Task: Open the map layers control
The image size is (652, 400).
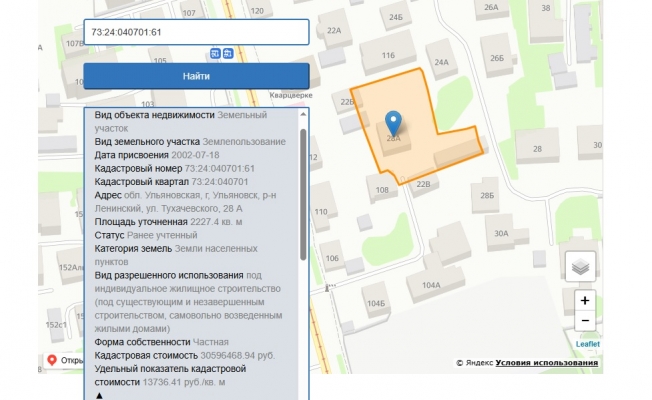Action: (x=581, y=266)
